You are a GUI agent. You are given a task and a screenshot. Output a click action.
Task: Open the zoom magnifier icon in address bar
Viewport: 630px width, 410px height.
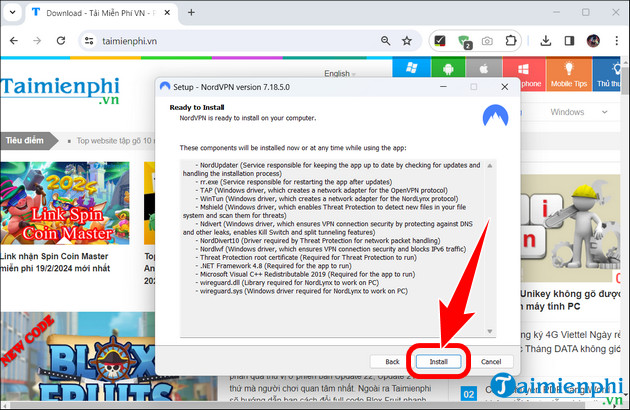(x=386, y=41)
